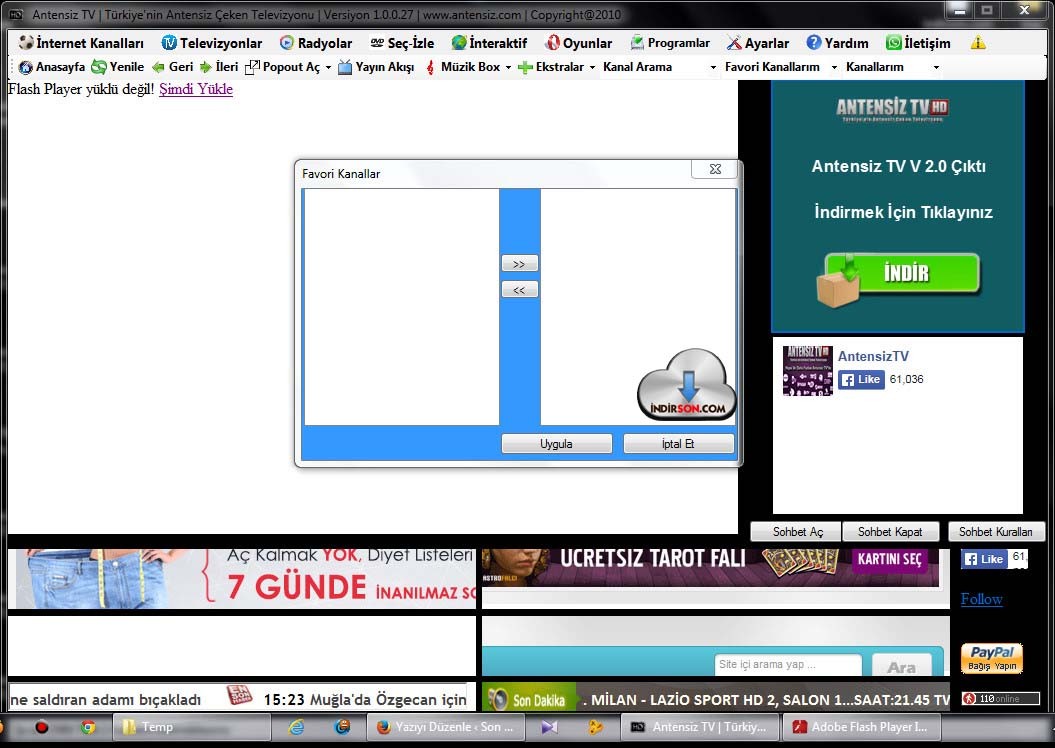The height and width of the screenshot is (748, 1055).
Task: Open the Kanal Arama combo box
Action: click(660, 67)
